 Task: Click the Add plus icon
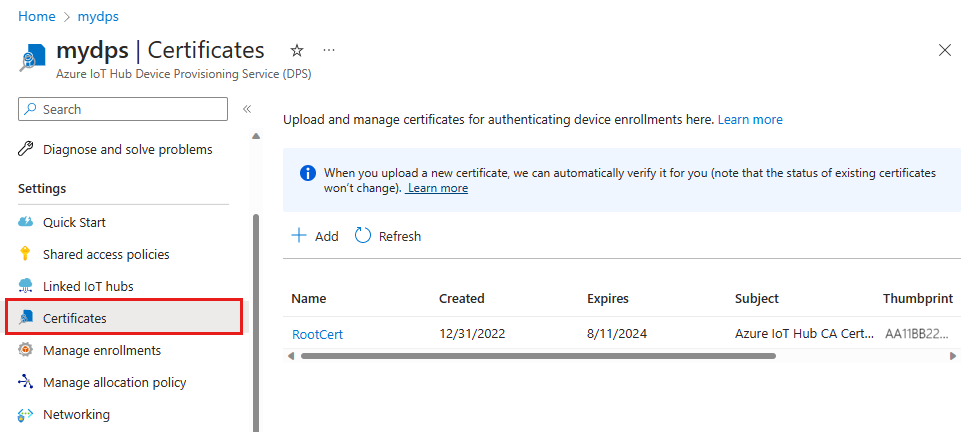299,236
